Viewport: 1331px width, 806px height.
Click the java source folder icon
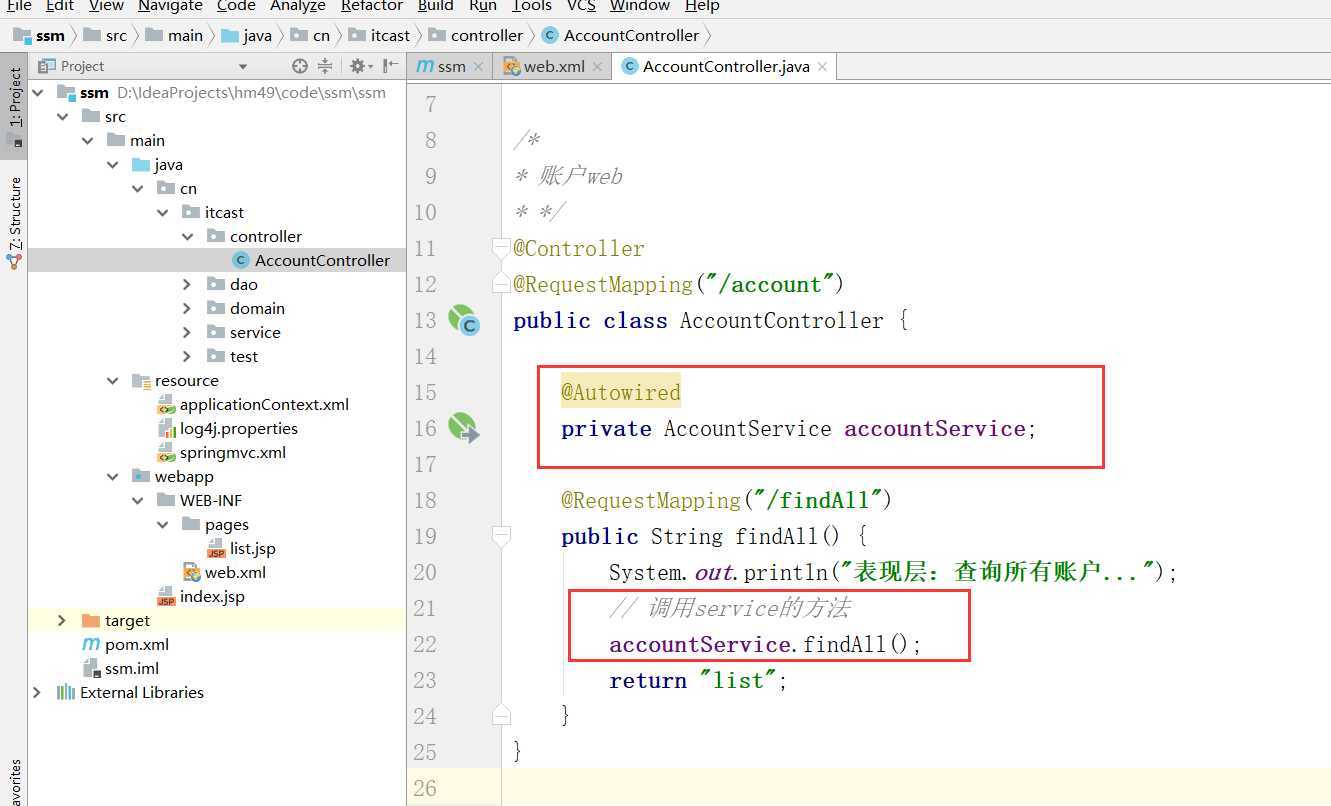140,164
